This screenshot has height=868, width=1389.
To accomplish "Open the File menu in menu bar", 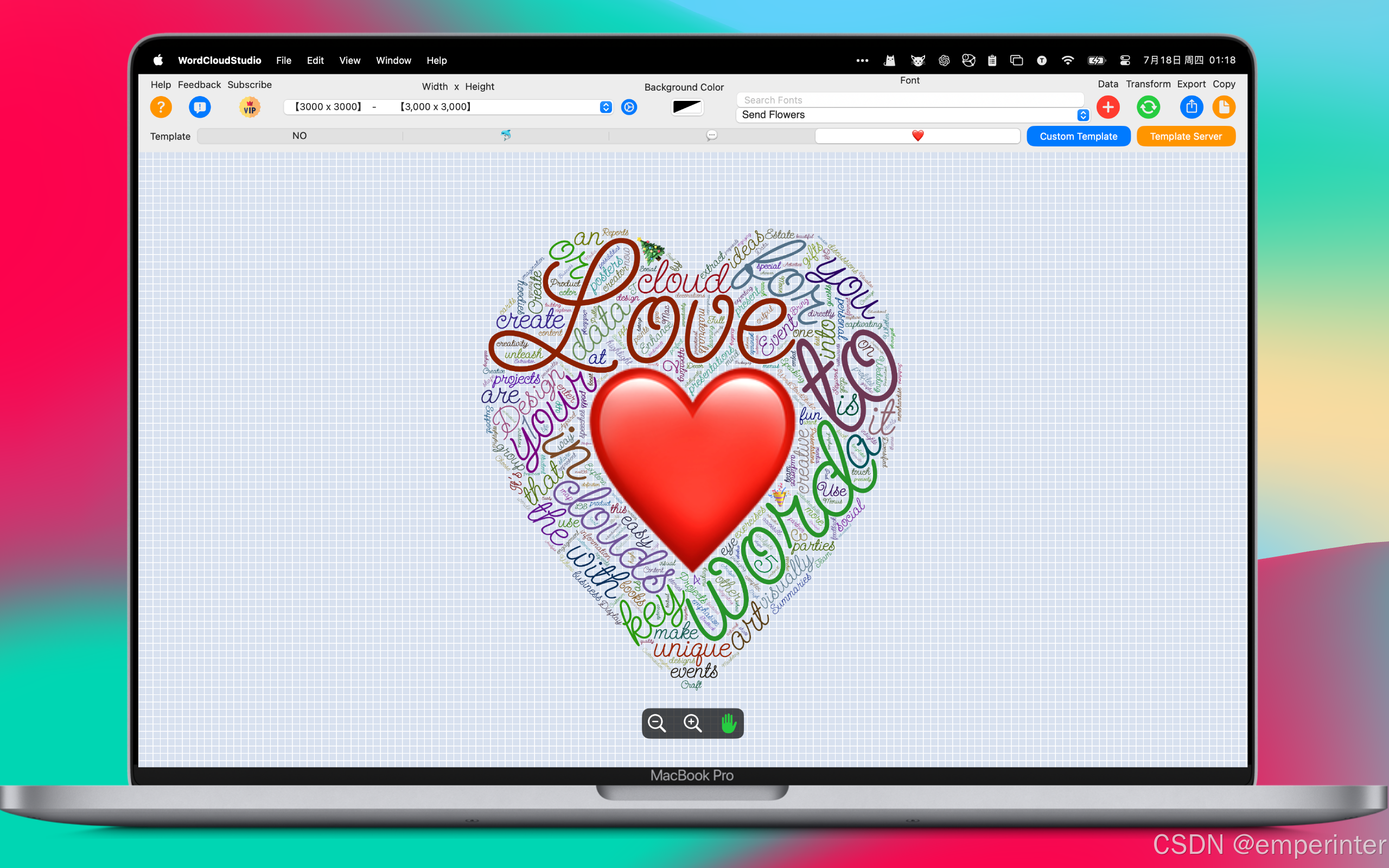I will pos(283,60).
